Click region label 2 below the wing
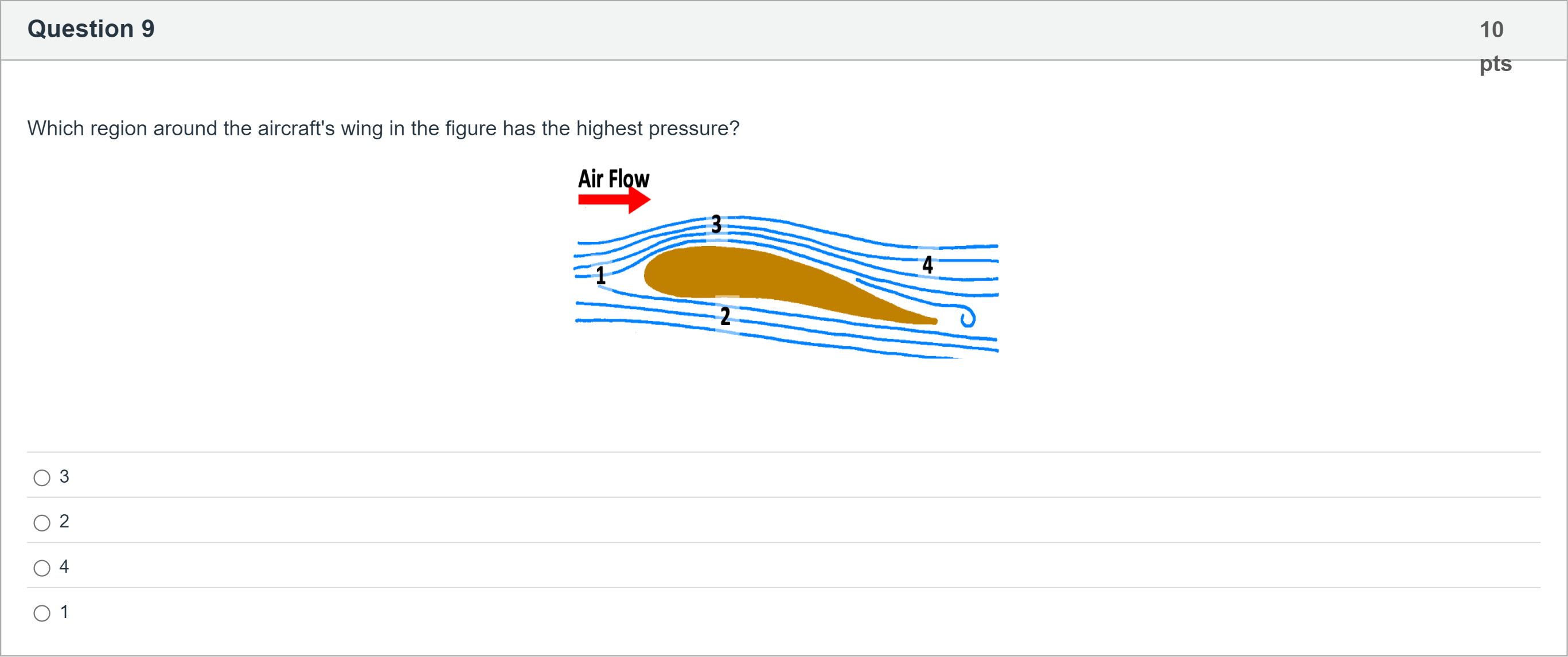This screenshot has height=657, width=1568. click(x=725, y=316)
